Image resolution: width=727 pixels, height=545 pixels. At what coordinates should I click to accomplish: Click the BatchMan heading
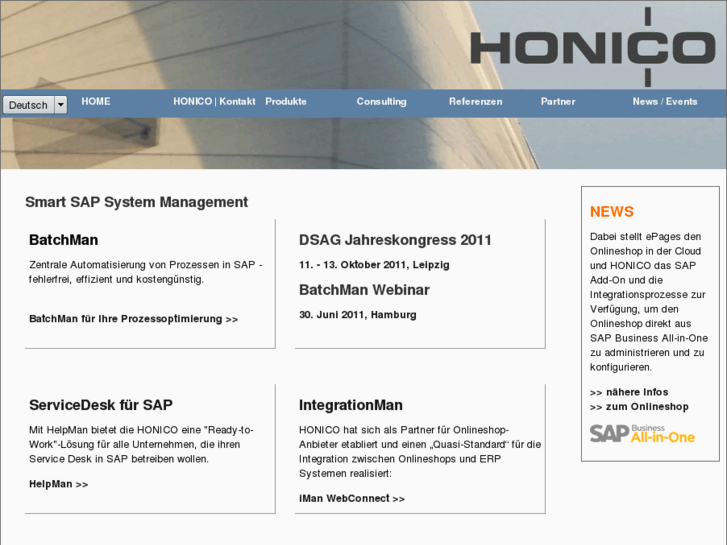(63, 240)
